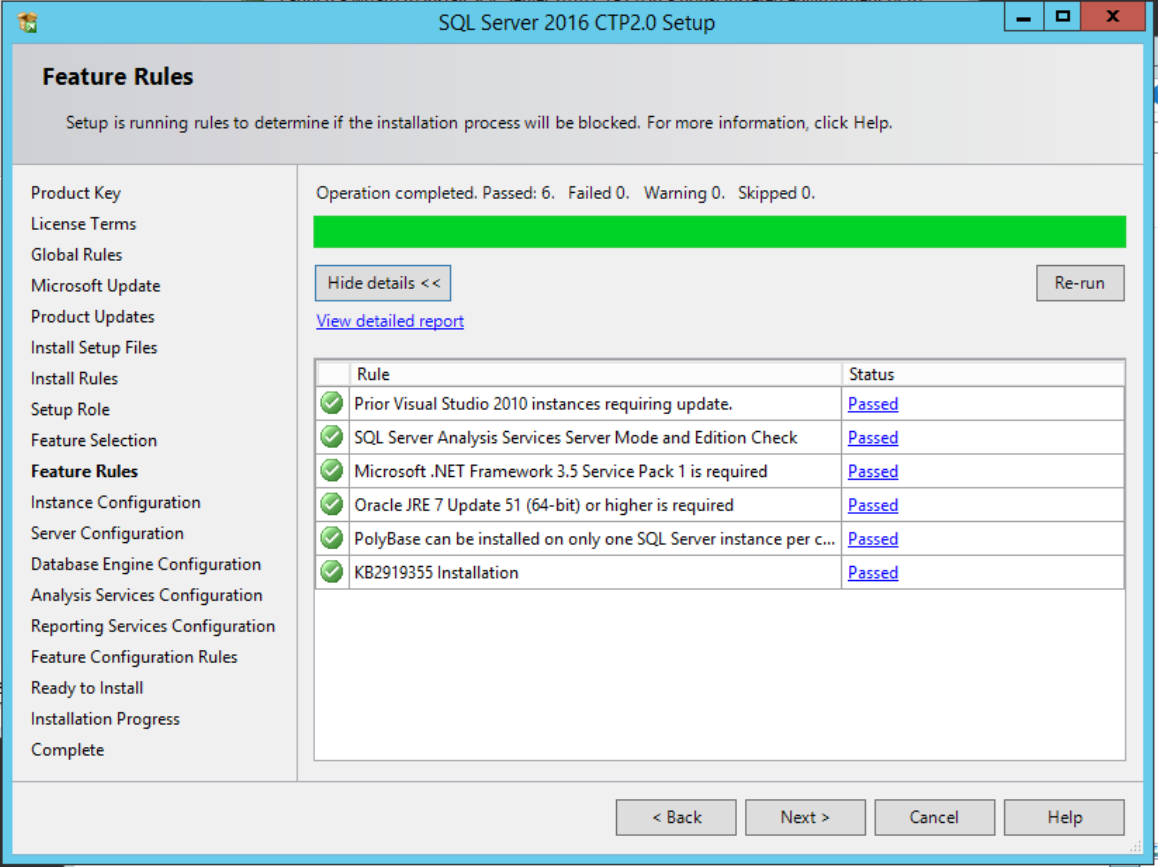The height and width of the screenshot is (867, 1158).
Task: Select the Feature Configuration Rules step
Action: point(134,657)
